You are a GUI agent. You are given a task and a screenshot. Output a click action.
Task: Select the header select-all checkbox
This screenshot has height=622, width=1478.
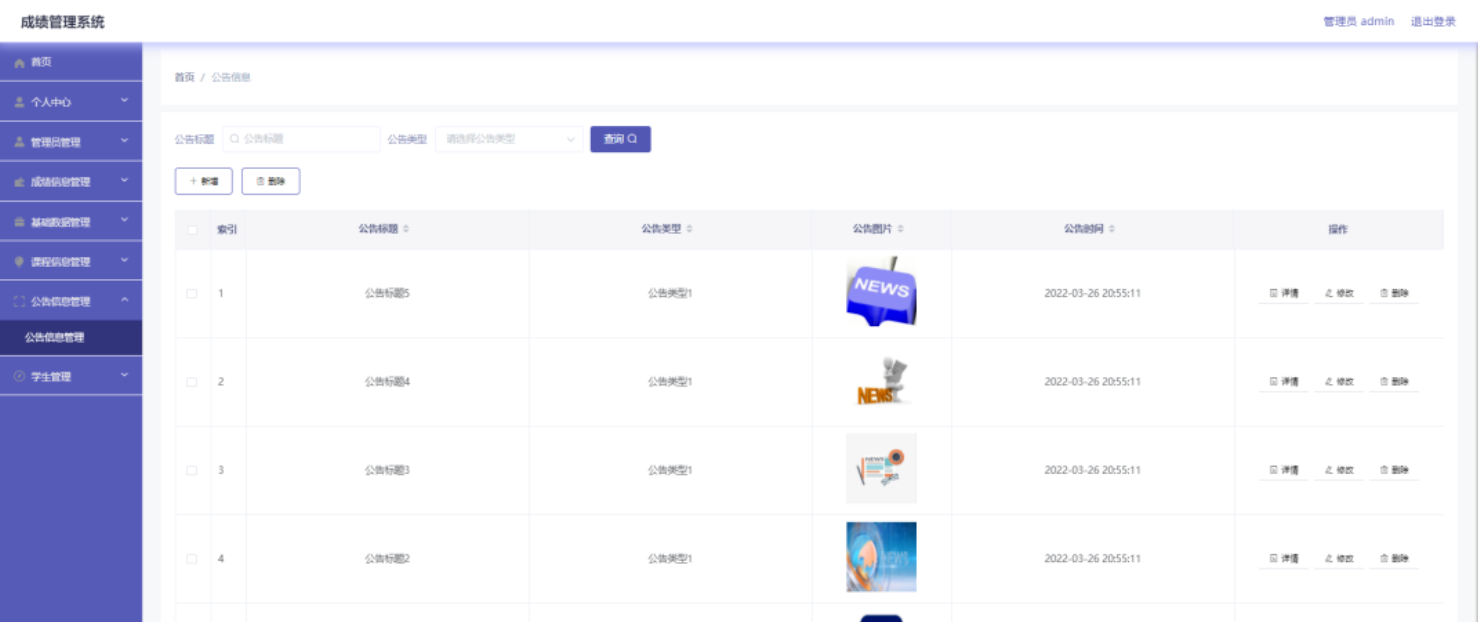coord(192,230)
